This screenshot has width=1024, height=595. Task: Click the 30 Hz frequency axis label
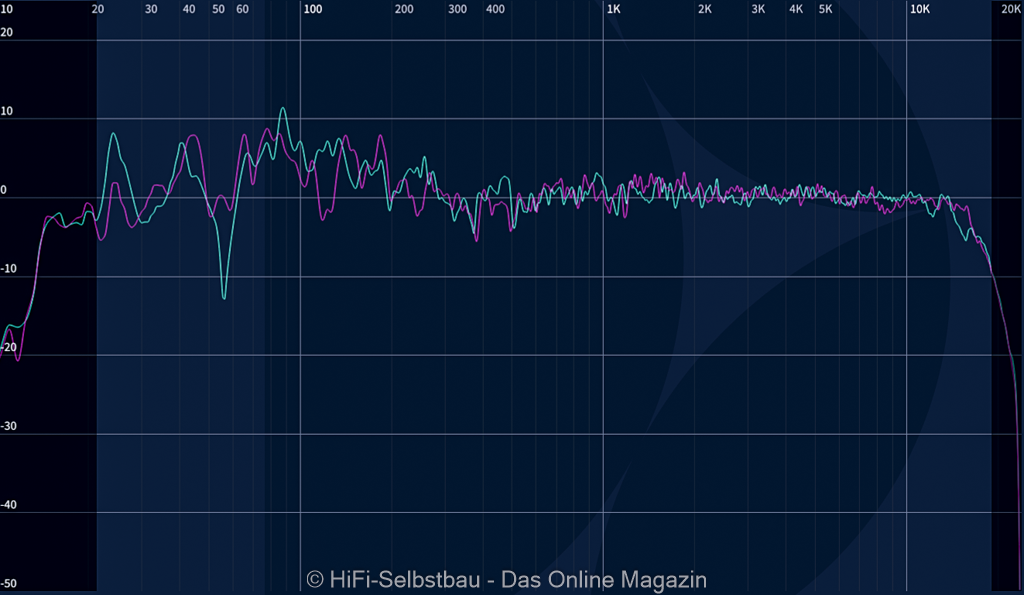pyautogui.click(x=151, y=9)
